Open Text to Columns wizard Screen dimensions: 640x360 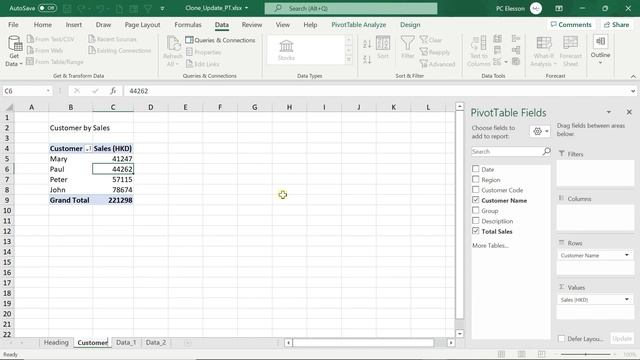[x=478, y=51]
